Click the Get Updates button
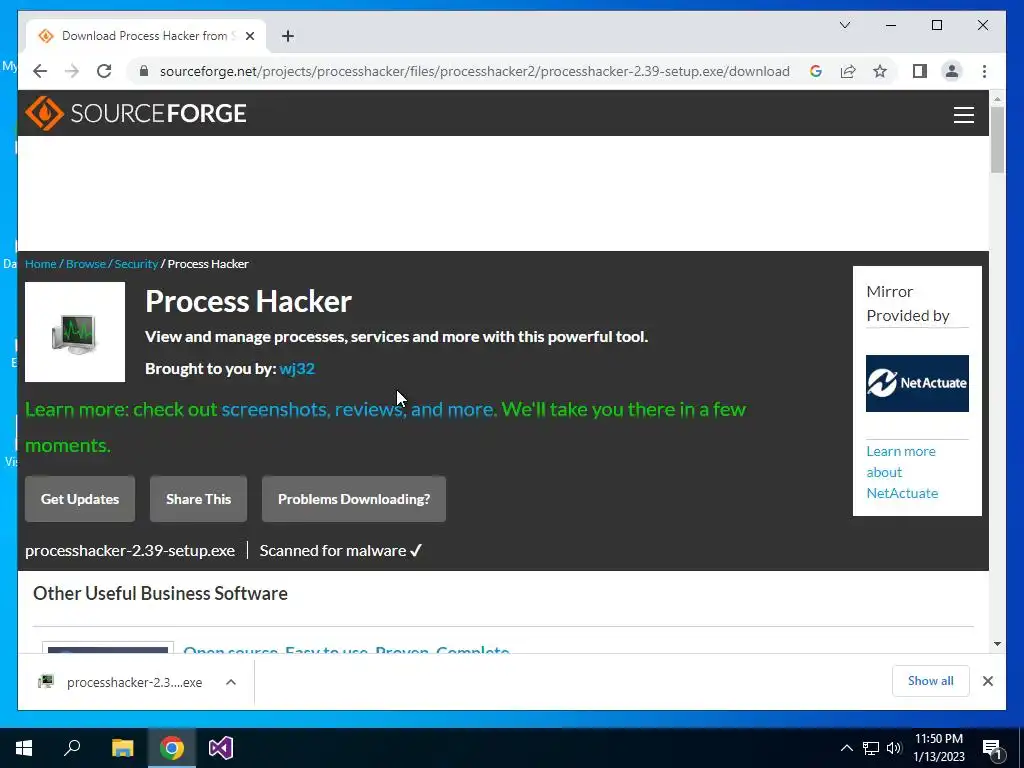1024x768 pixels. (80, 499)
